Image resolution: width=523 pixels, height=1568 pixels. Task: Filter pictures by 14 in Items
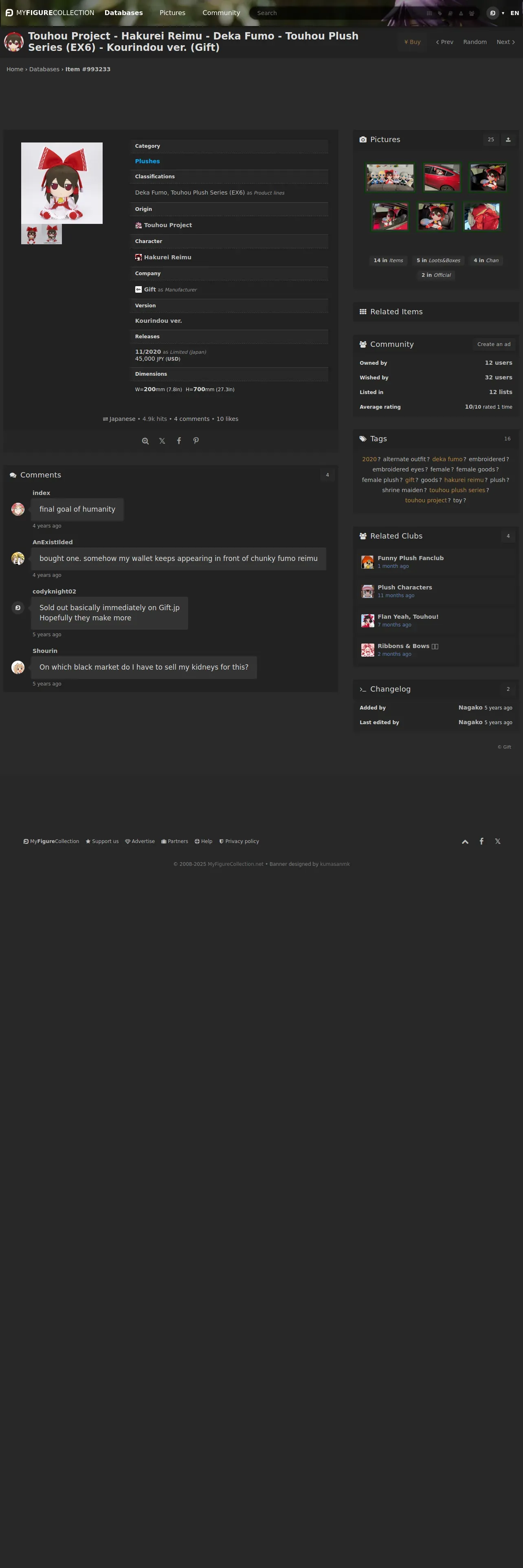point(388,261)
